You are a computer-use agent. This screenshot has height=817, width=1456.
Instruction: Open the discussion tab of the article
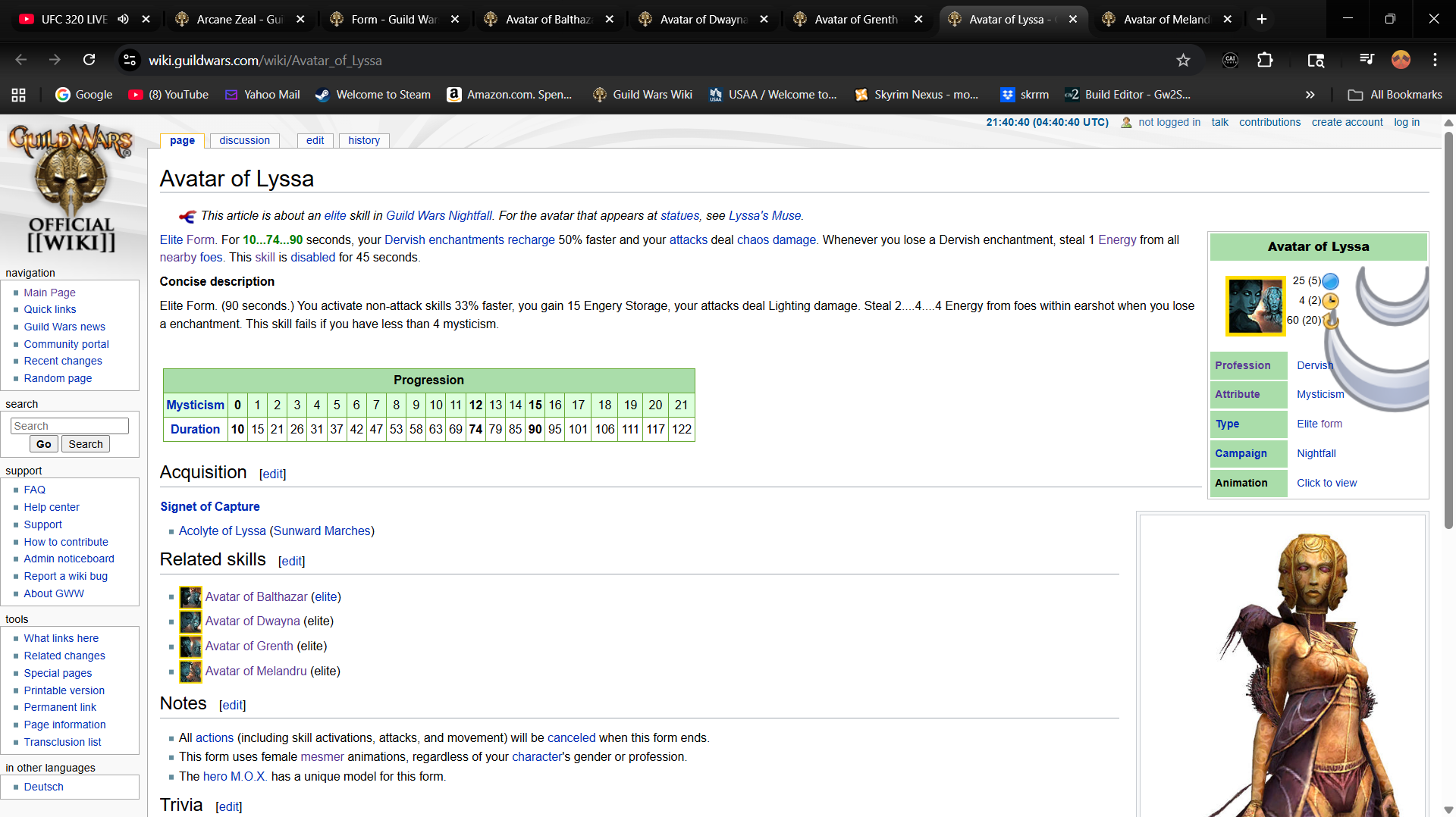[x=244, y=140]
